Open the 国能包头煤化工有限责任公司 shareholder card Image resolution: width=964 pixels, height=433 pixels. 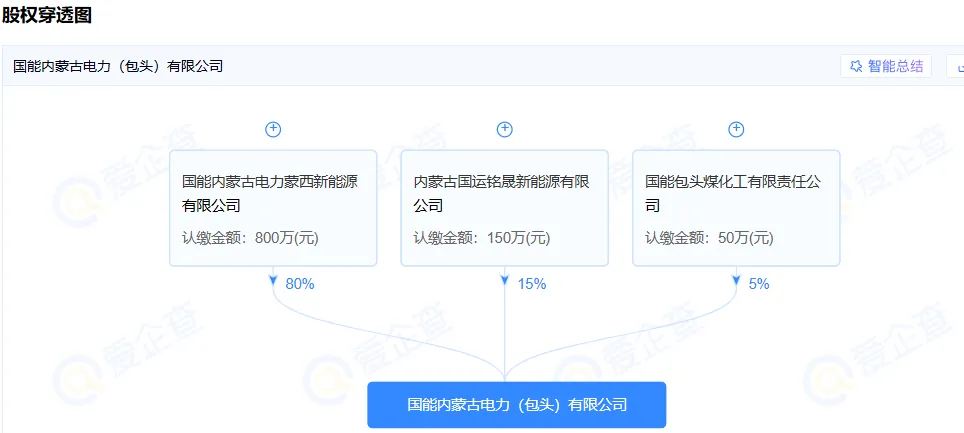click(737, 208)
